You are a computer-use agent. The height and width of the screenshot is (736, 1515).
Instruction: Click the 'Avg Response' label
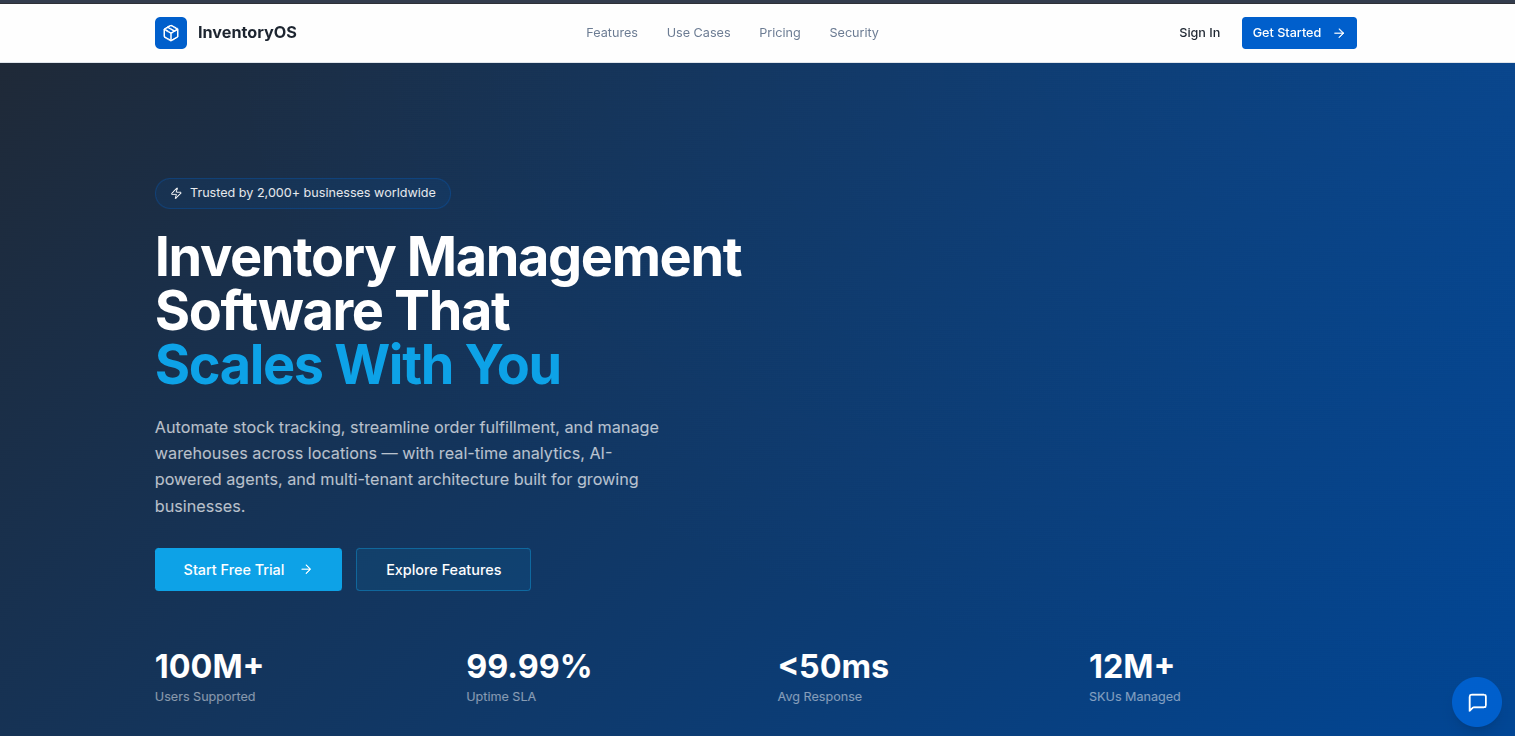[820, 697]
